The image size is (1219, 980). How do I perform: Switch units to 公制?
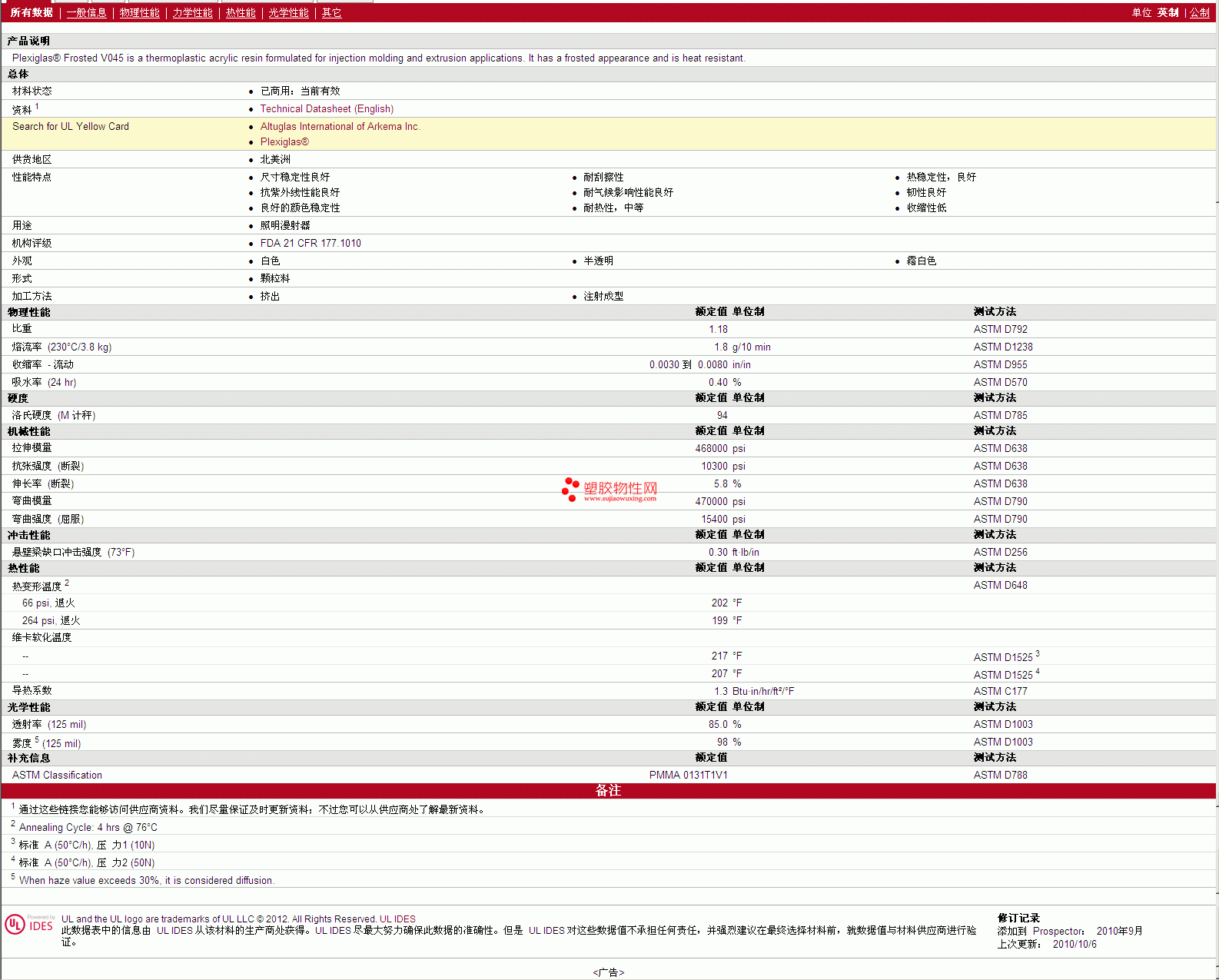(1199, 13)
